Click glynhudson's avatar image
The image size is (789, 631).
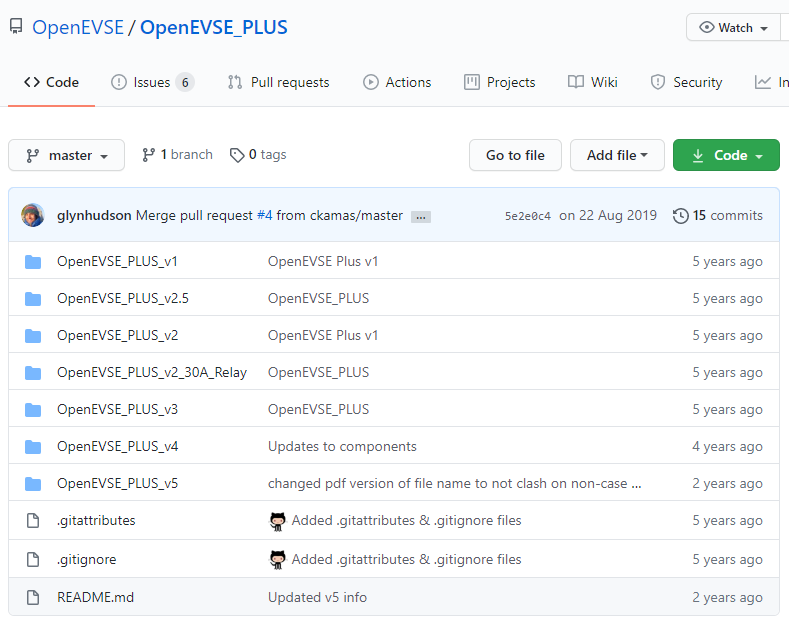point(33,215)
